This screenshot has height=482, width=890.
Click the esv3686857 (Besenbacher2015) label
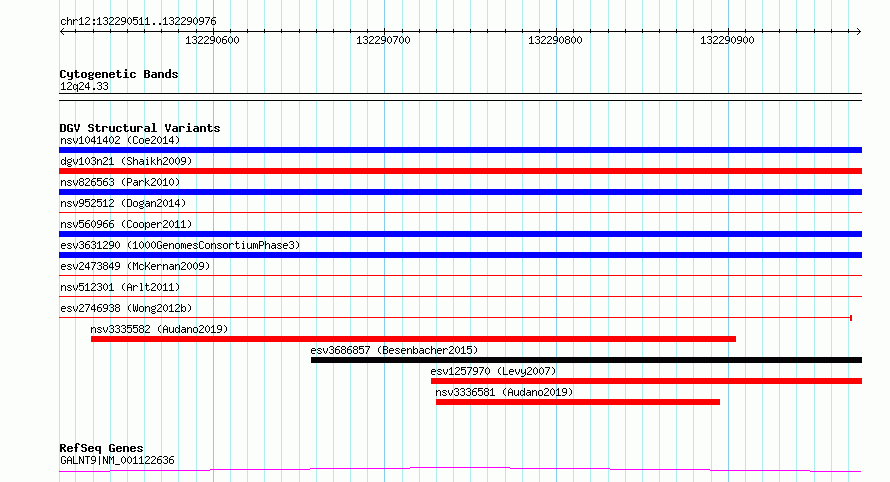click(x=394, y=350)
